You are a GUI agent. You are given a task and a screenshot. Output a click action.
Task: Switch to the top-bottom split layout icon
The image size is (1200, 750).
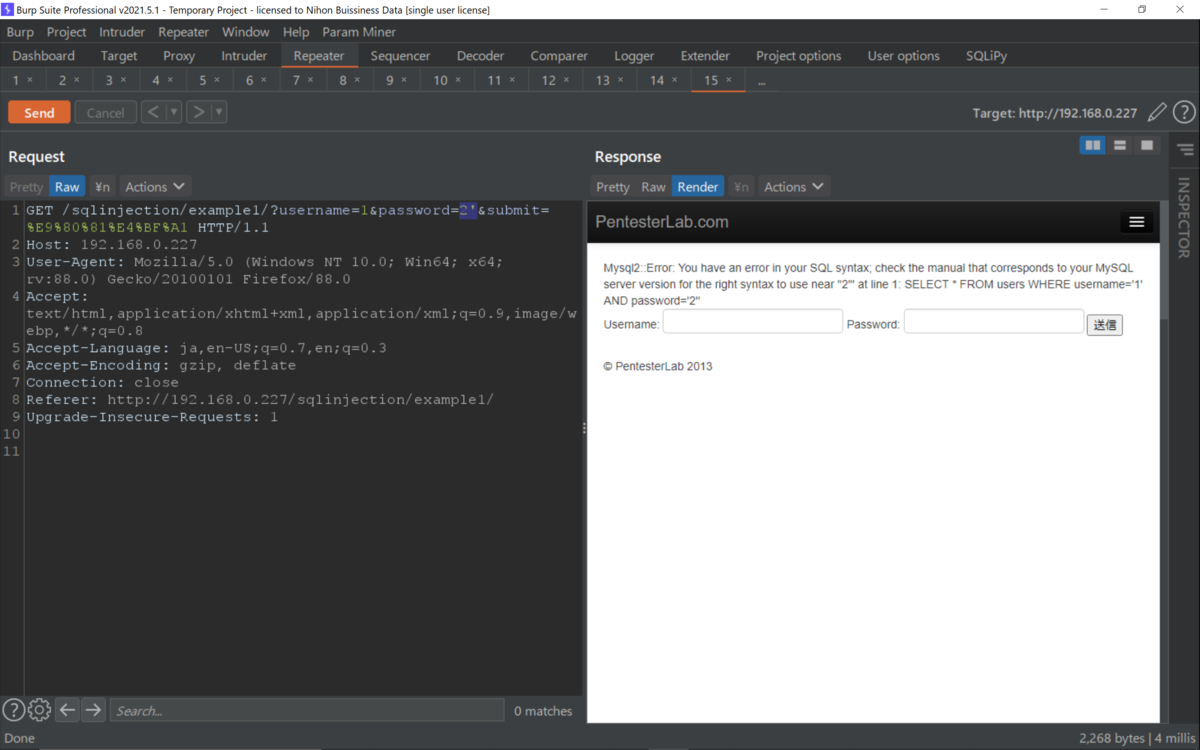tap(1120, 146)
